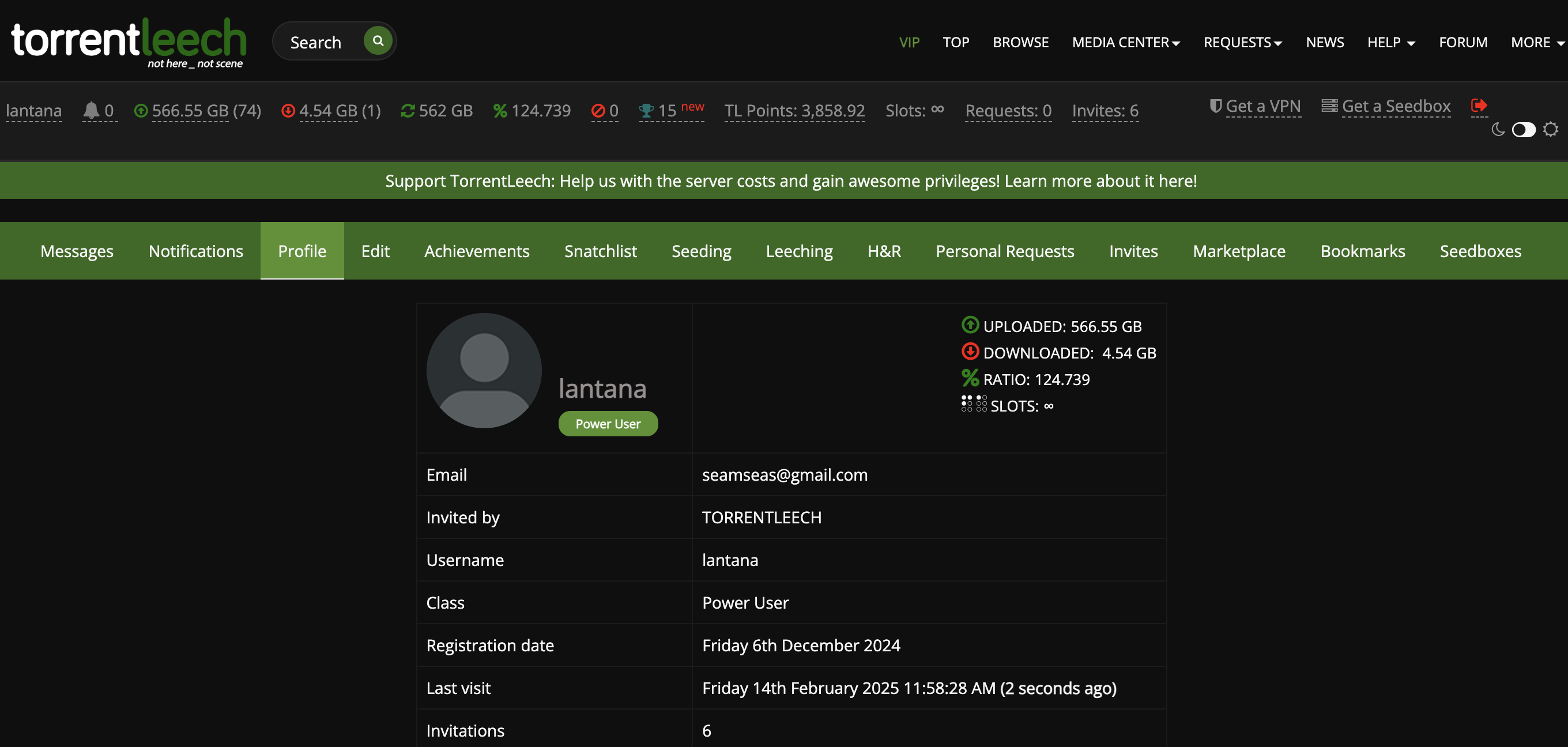
Task: Click the Slots: ∞ status entry
Action: point(914,111)
